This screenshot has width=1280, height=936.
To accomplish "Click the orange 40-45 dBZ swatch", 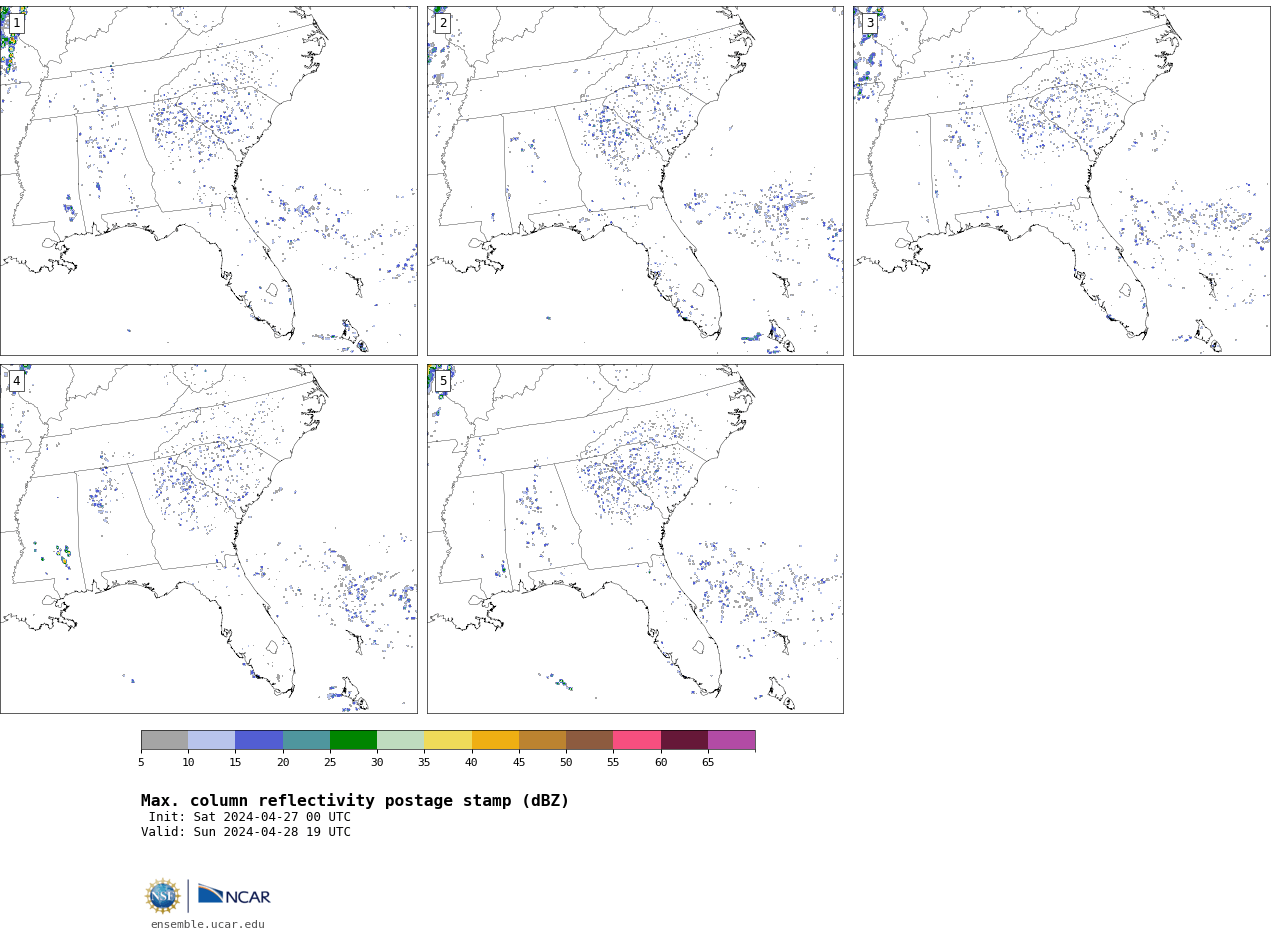I will pos(495,740).
